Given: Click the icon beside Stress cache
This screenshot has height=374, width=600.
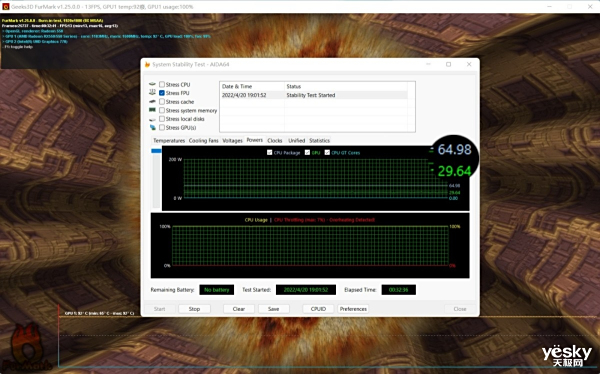Looking at the screenshot, I should (152, 101).
